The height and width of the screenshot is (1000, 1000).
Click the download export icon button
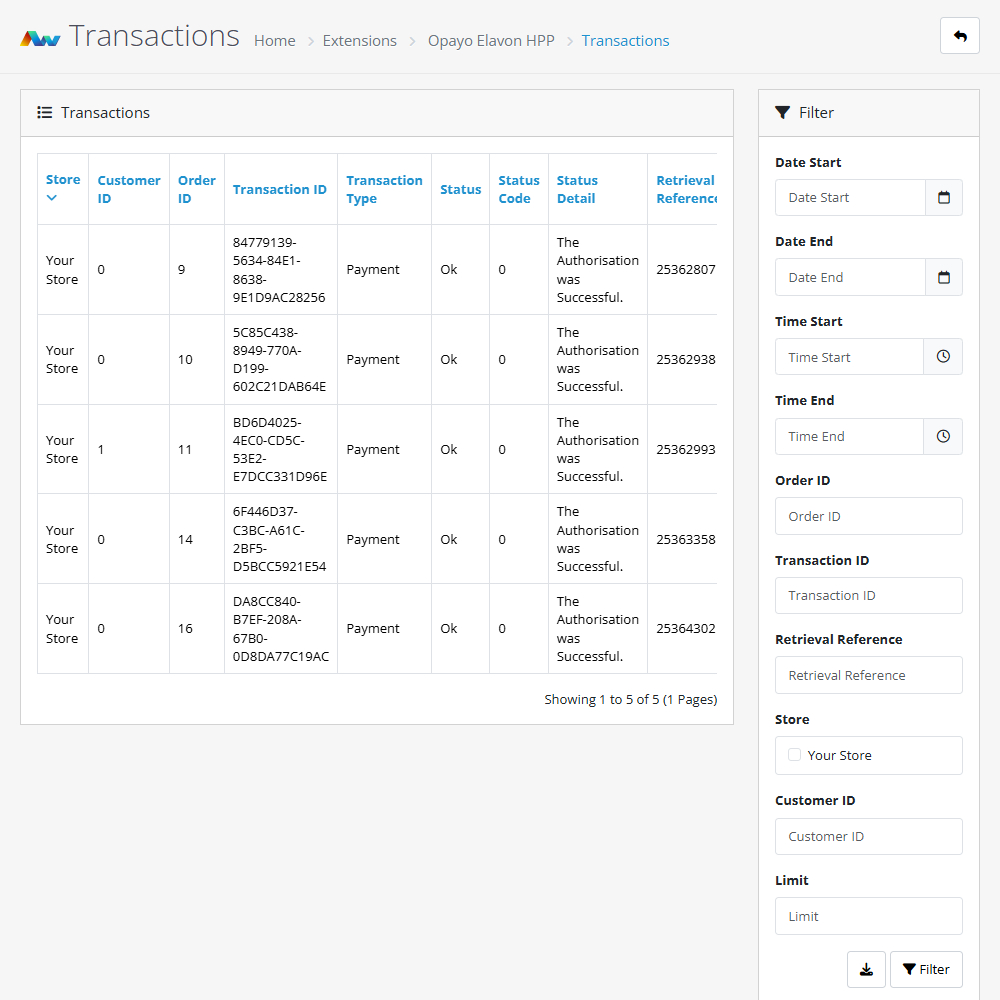tap(866, 969)
